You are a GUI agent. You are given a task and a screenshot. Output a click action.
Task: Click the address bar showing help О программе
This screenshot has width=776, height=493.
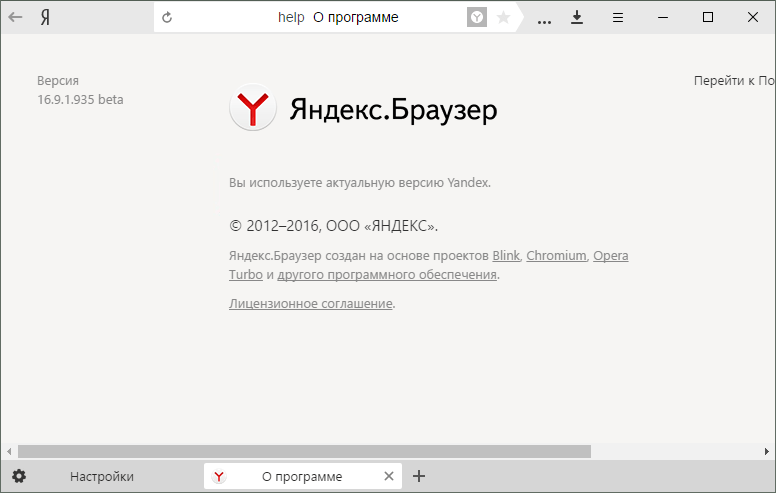click(x=338, y=17)
